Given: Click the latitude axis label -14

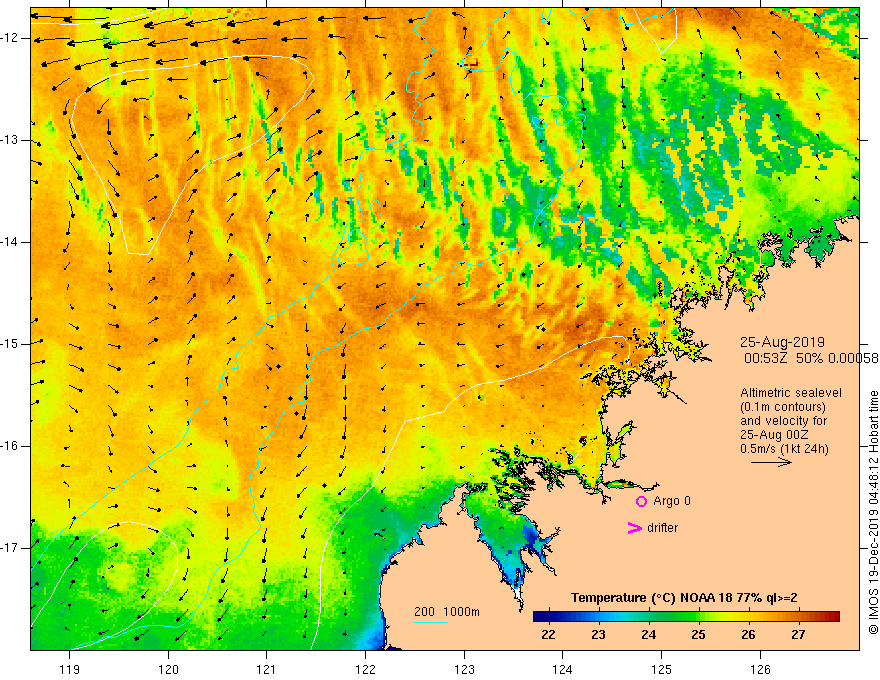Looking at the screenshot, I should [11, 242].
